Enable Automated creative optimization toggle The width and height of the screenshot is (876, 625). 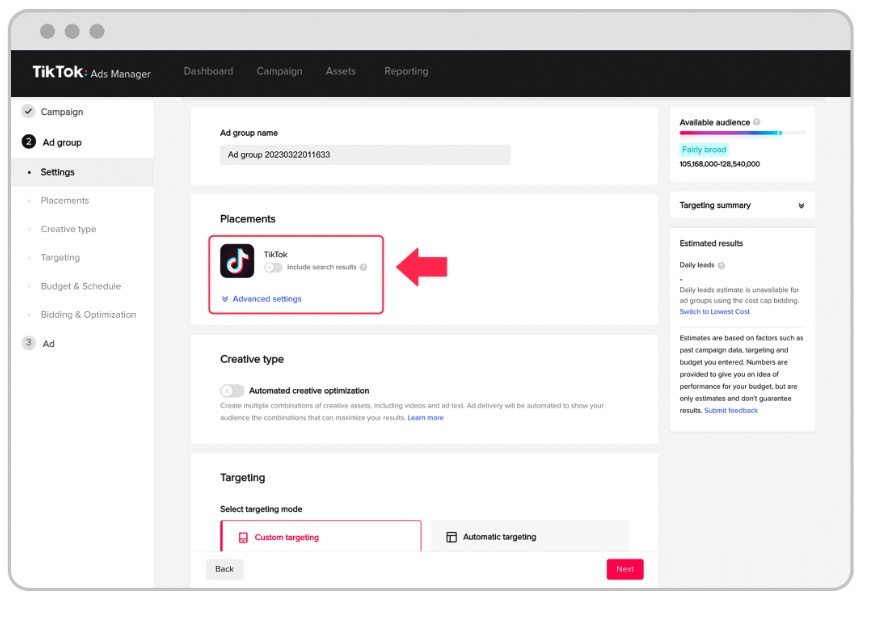coord(232,390)
